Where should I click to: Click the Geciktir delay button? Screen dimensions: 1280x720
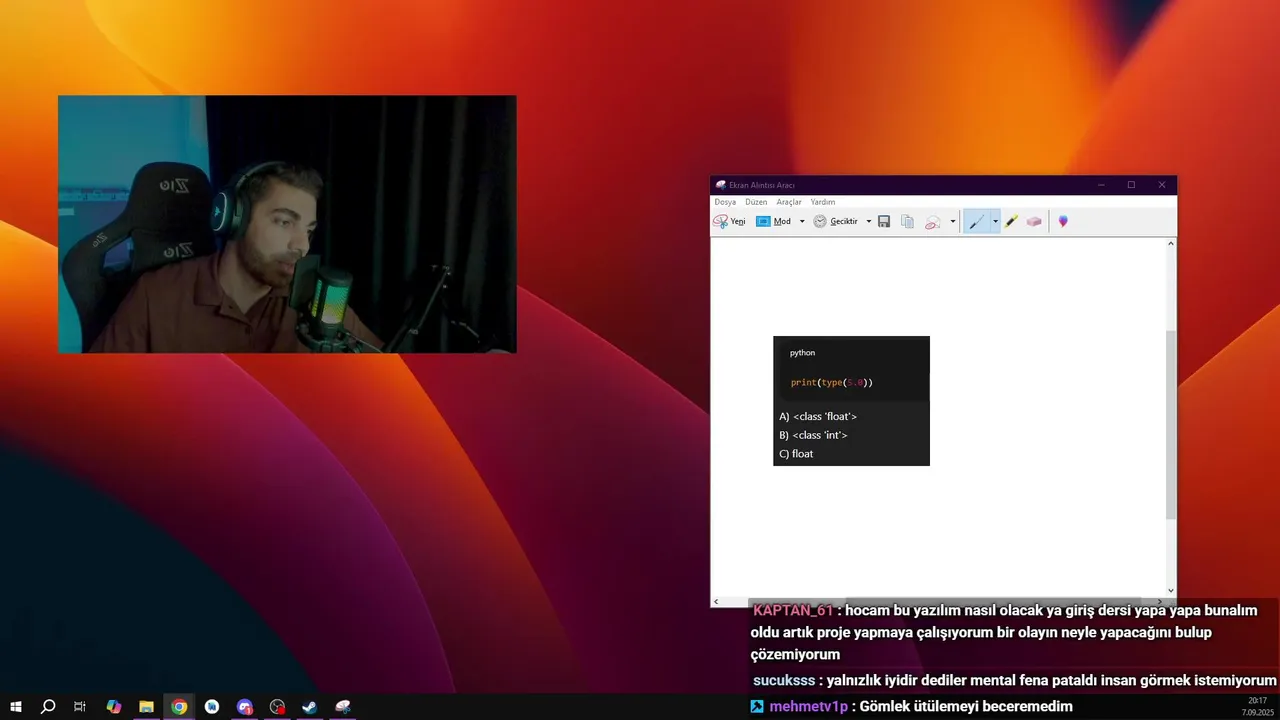tap(836, 221)
